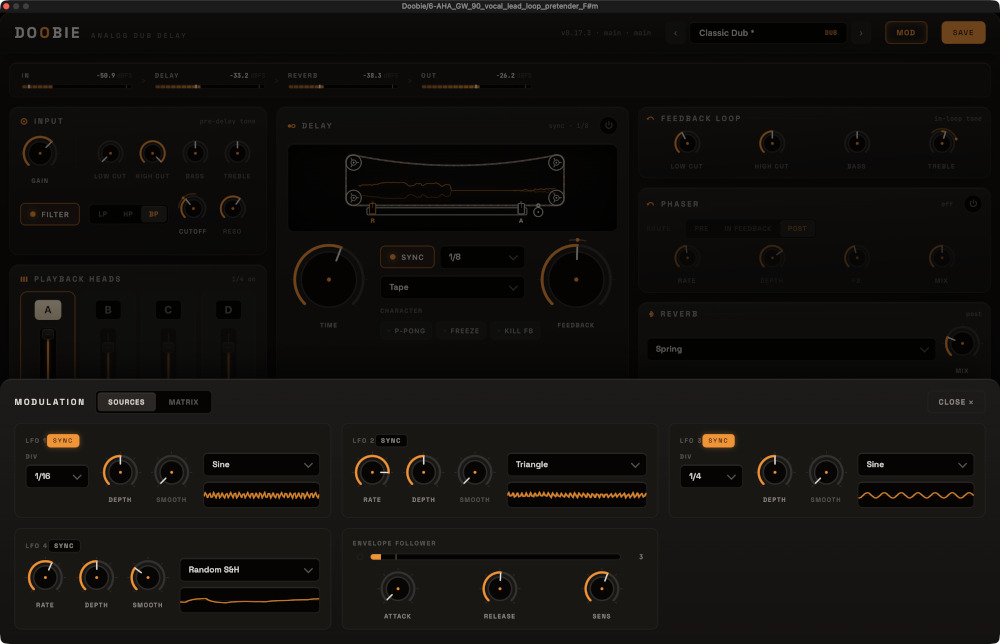Click the Delay section power icon

[608, 126]
